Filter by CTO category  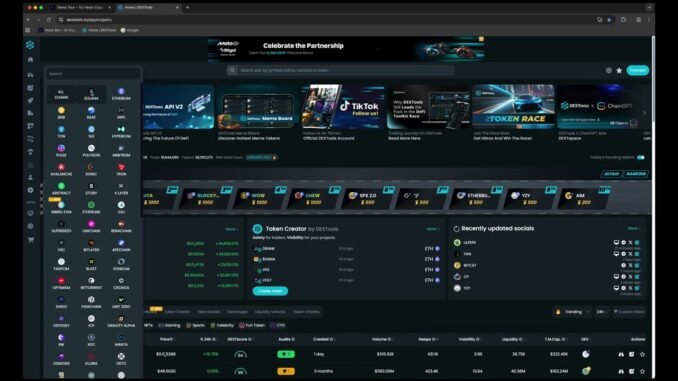tap(278, 325)
